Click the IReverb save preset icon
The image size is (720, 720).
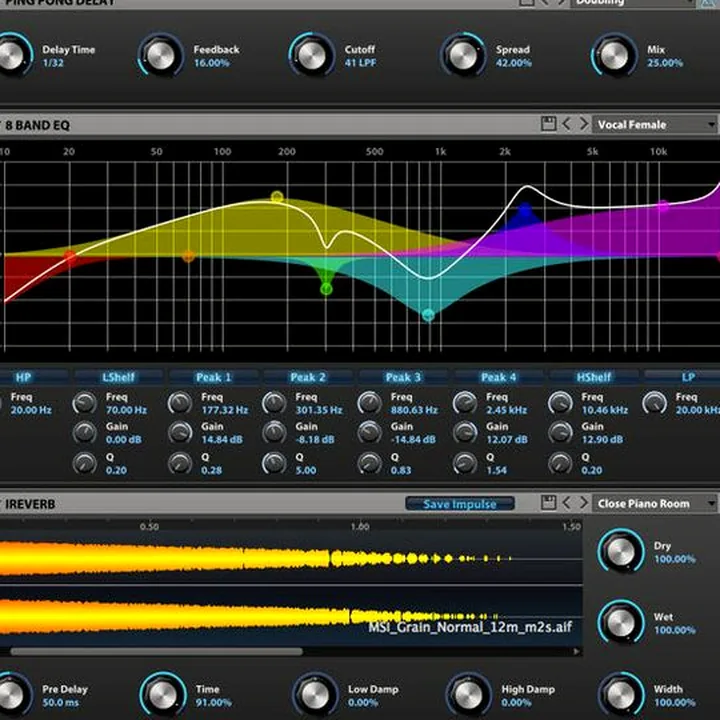tap(548, 503)
